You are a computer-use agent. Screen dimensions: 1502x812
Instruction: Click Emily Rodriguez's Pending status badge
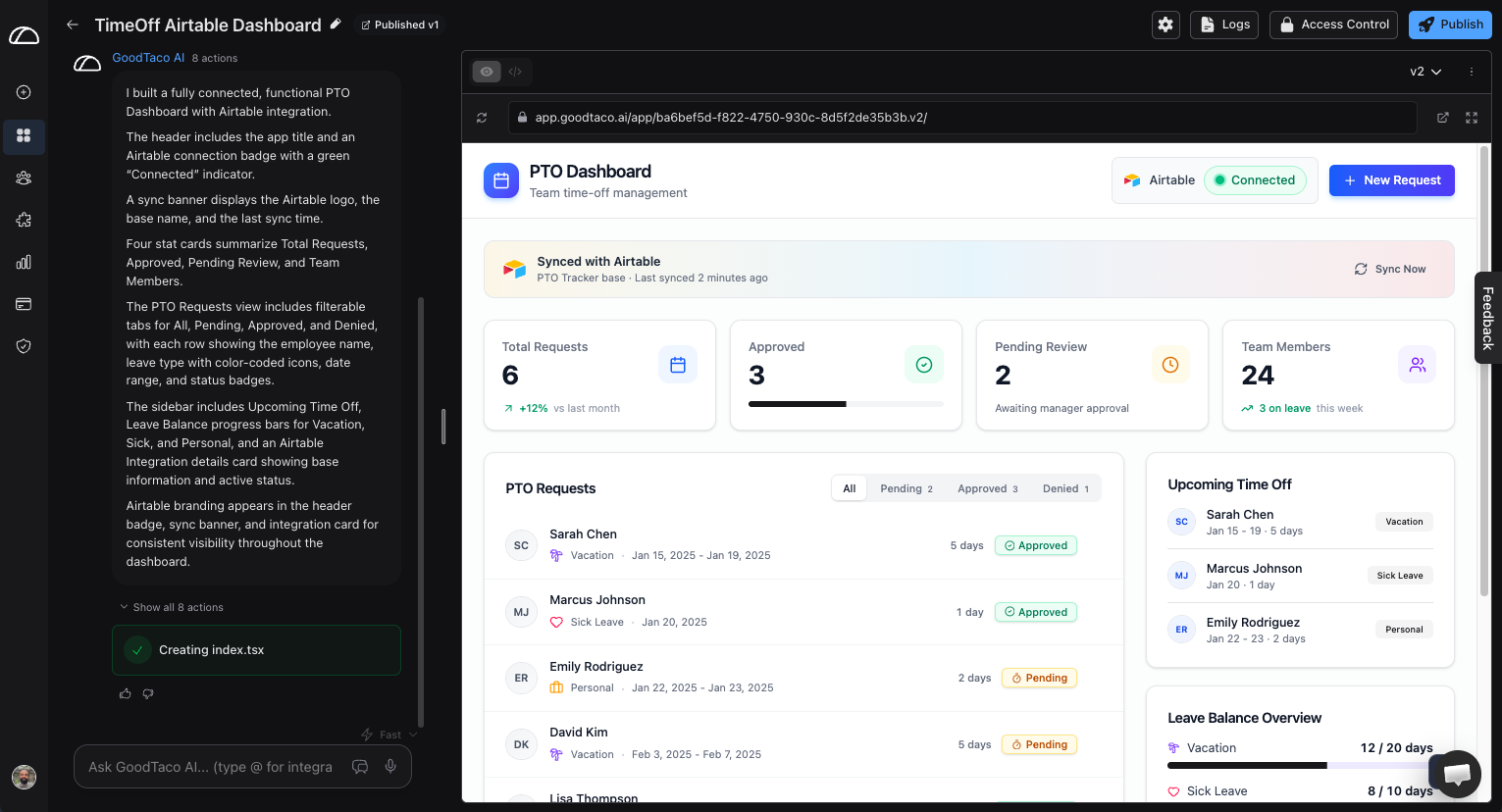point(1039,678)
